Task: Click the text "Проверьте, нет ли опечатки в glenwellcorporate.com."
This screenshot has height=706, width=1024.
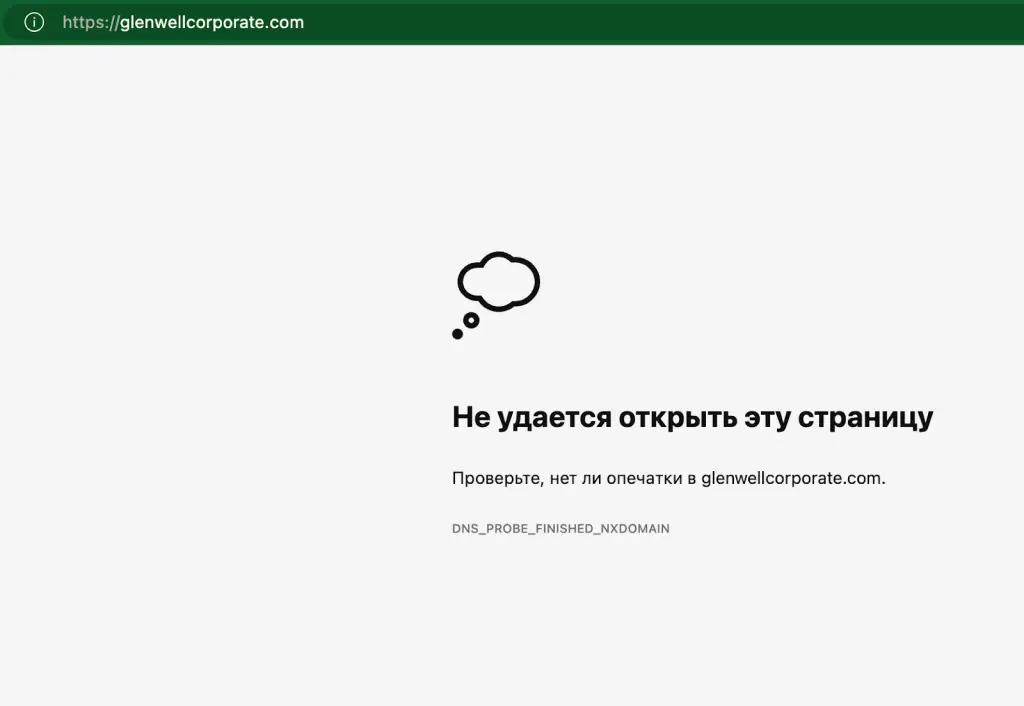Action: tap(669, 478)
